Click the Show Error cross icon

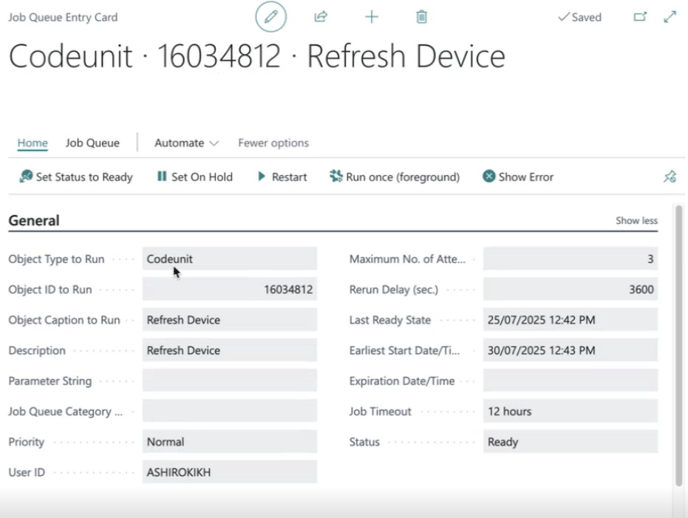[489, 176]
